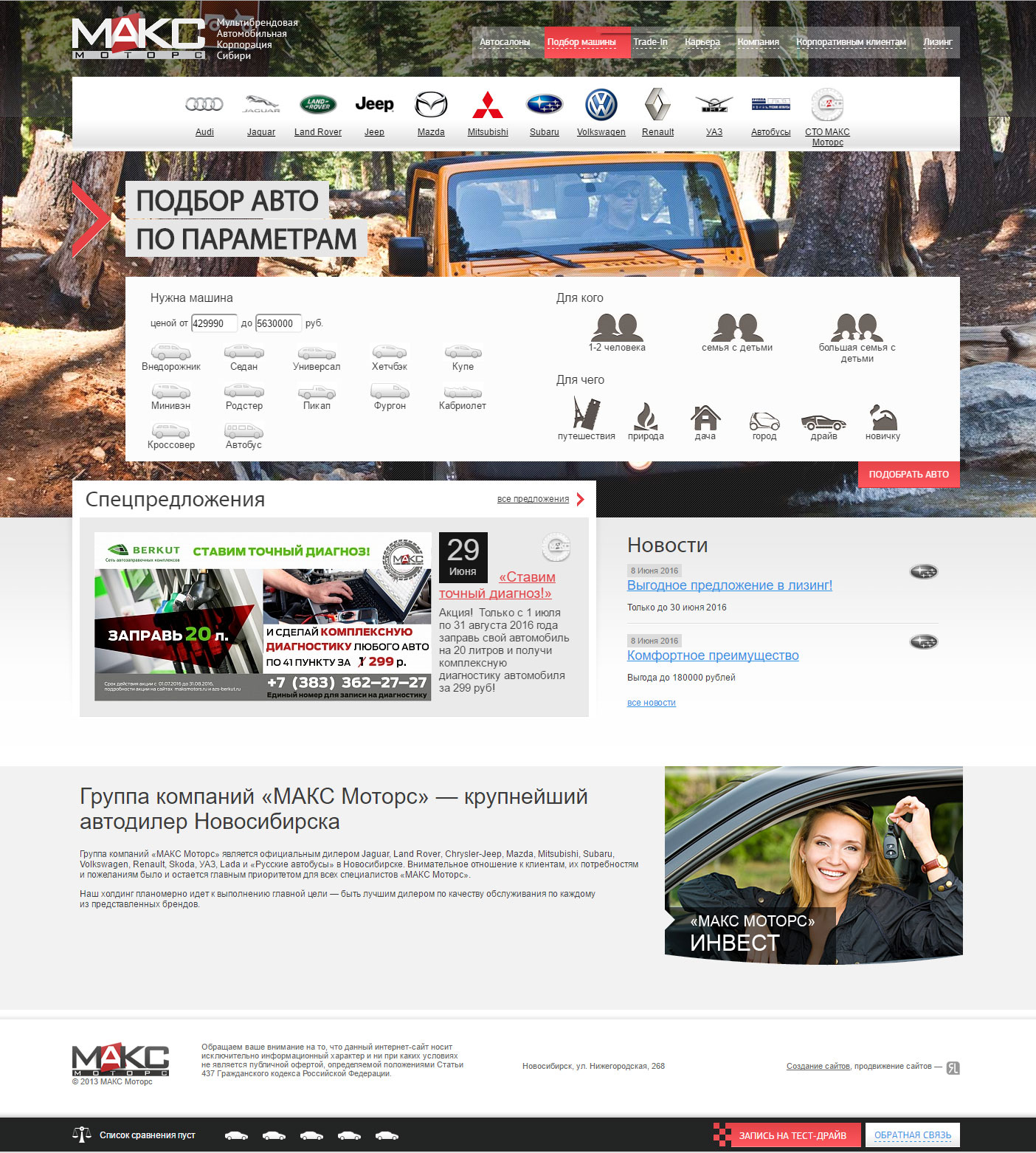Viewport: 1036px width, 1153px height.
Task: Select the Mitsubishi three-diamond logo
Action: (x=488, y=105)
